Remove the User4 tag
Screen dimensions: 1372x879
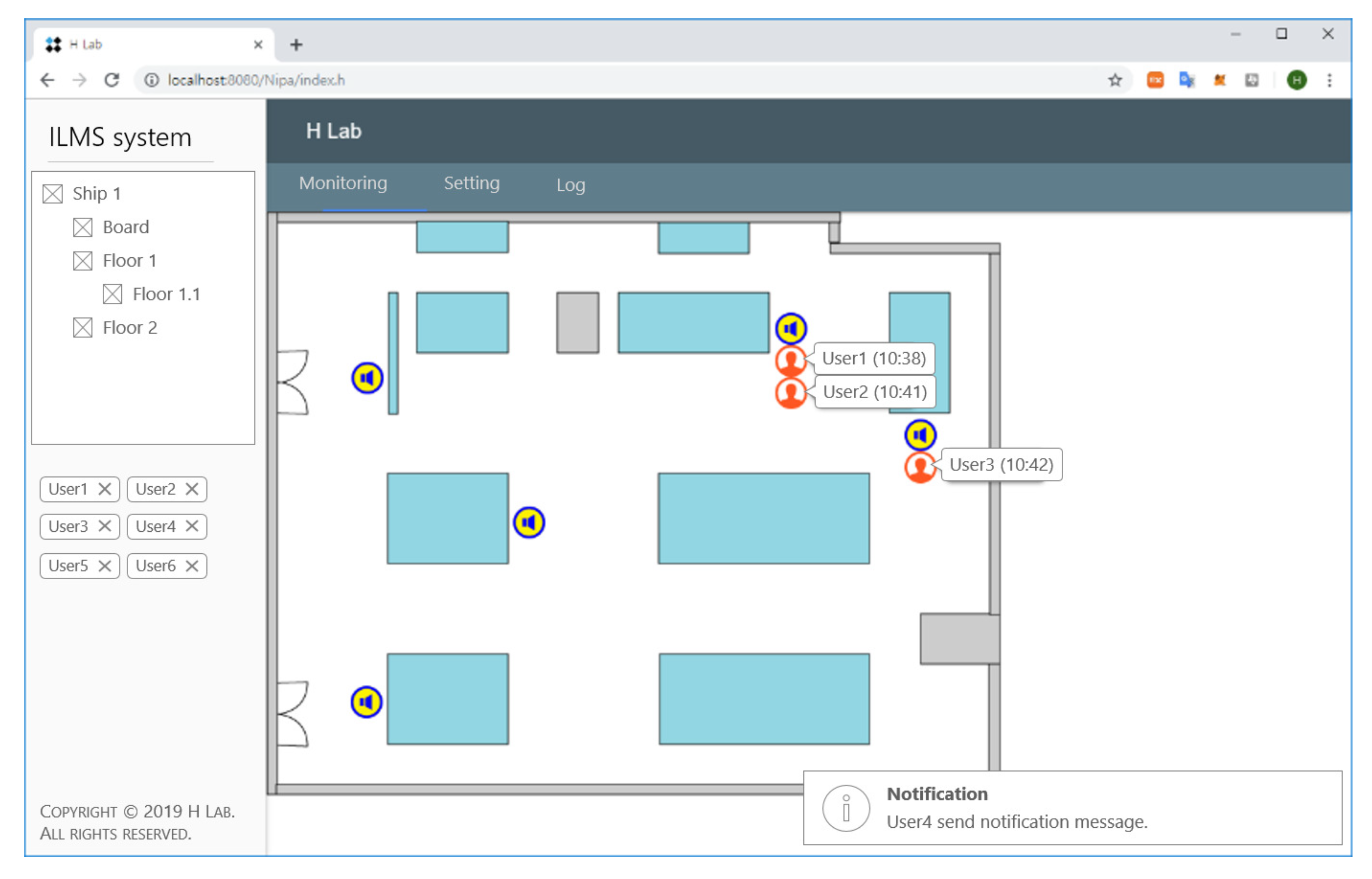(192, 526)
